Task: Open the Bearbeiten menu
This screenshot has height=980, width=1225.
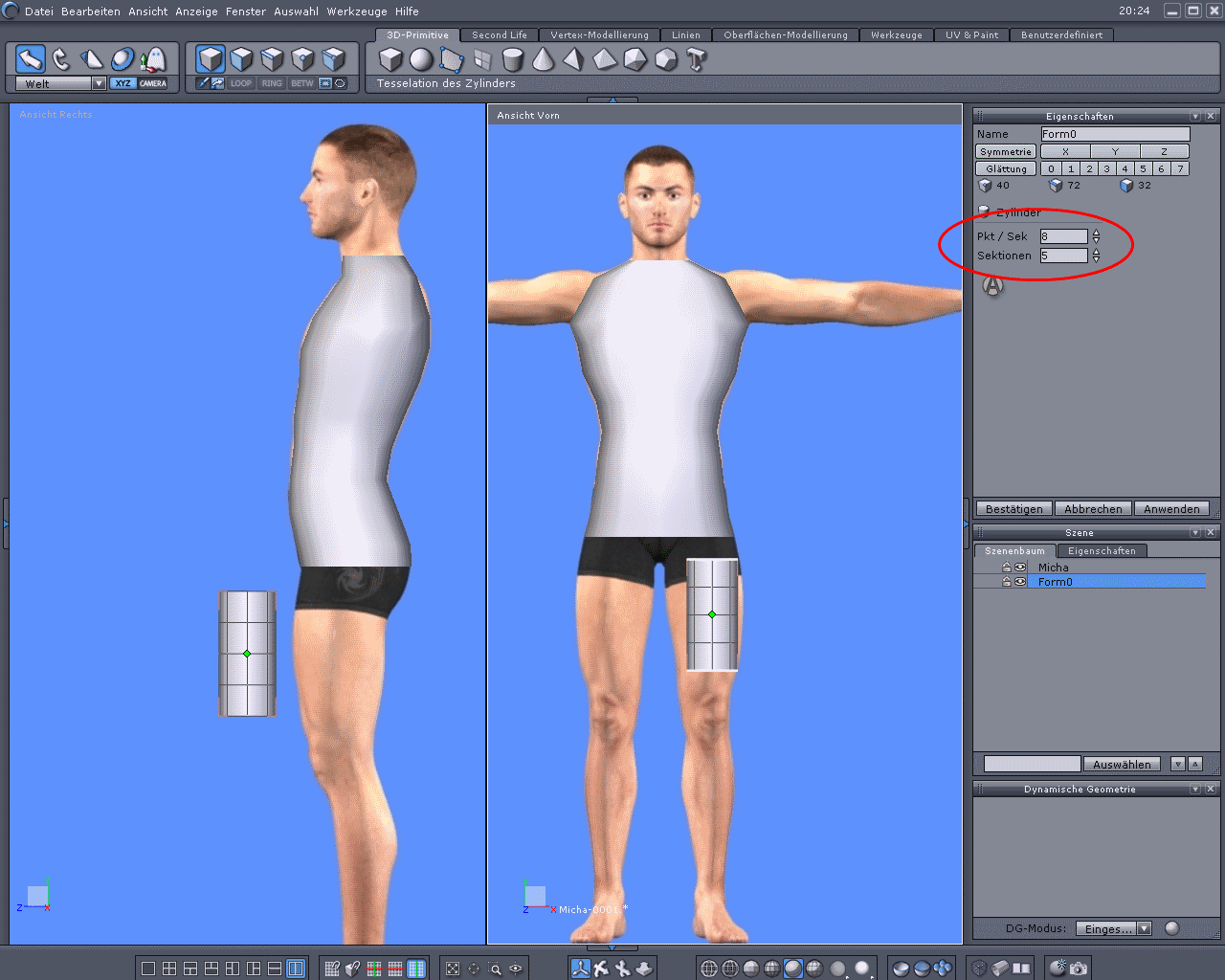Action: pos(91,11)
